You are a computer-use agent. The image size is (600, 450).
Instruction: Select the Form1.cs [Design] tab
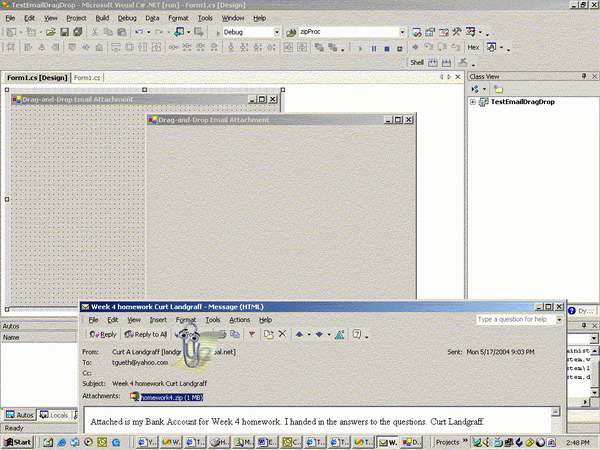tap(37, 78)
